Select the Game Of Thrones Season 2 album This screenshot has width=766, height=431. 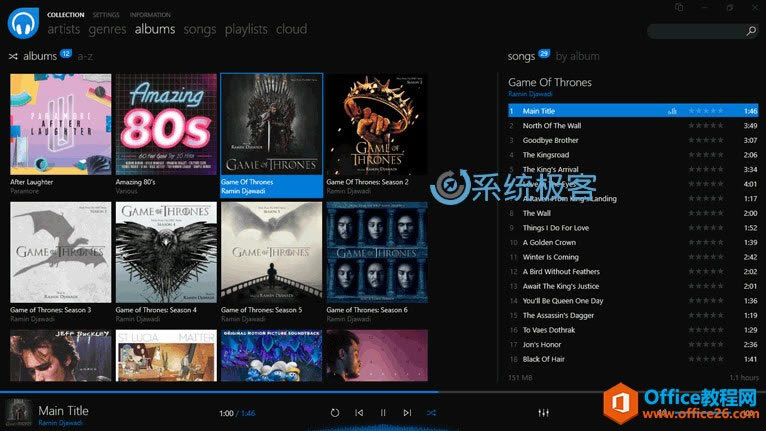(x=377, y=124)
